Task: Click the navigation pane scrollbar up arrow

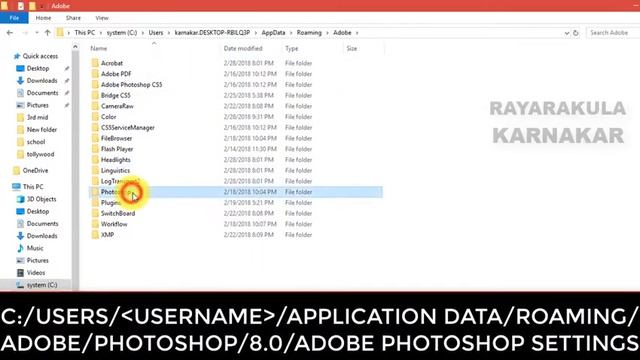Action: pos(75,47)
